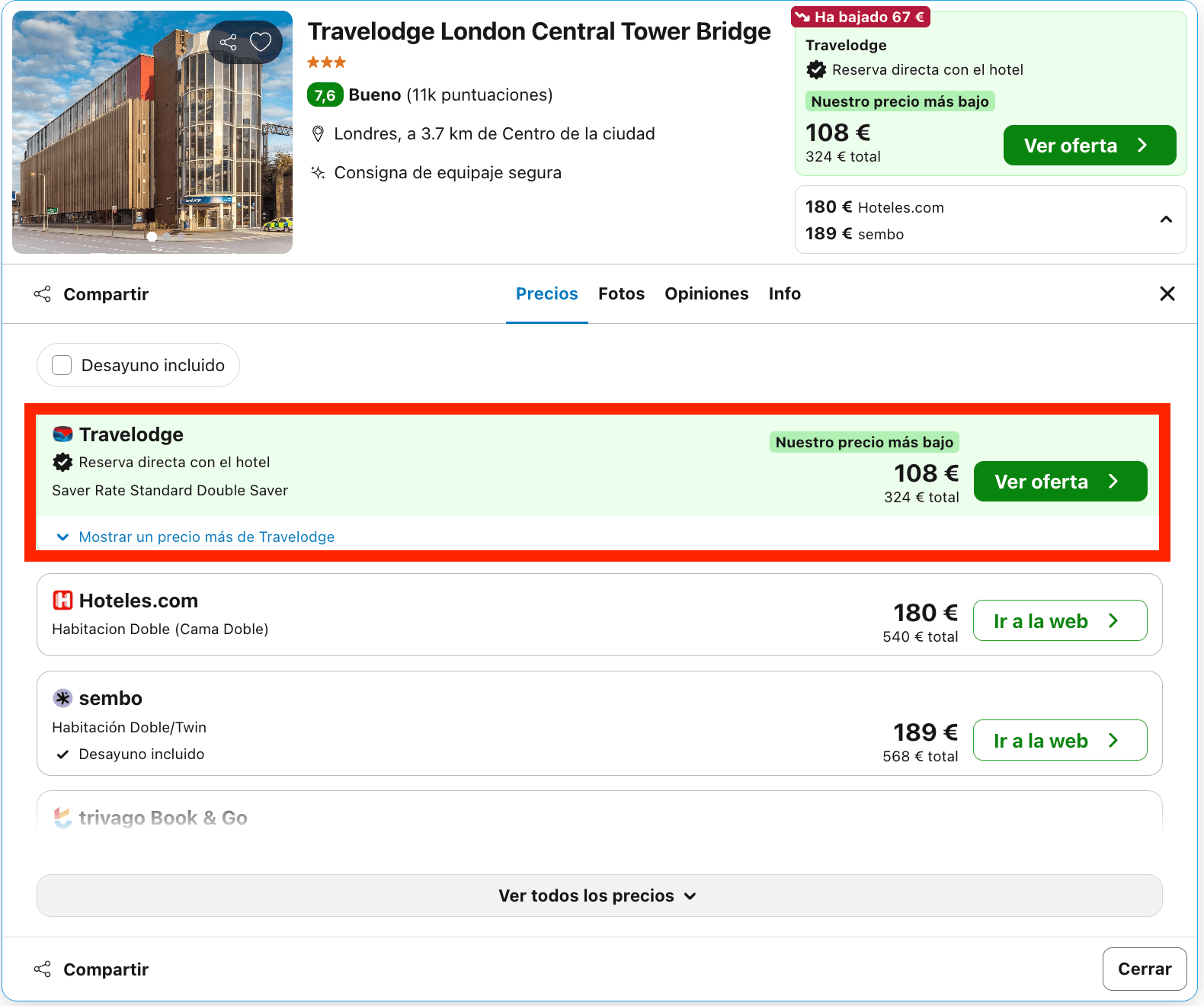Click the sparkle icon next to Consigna de equipaje

point(319,173)
